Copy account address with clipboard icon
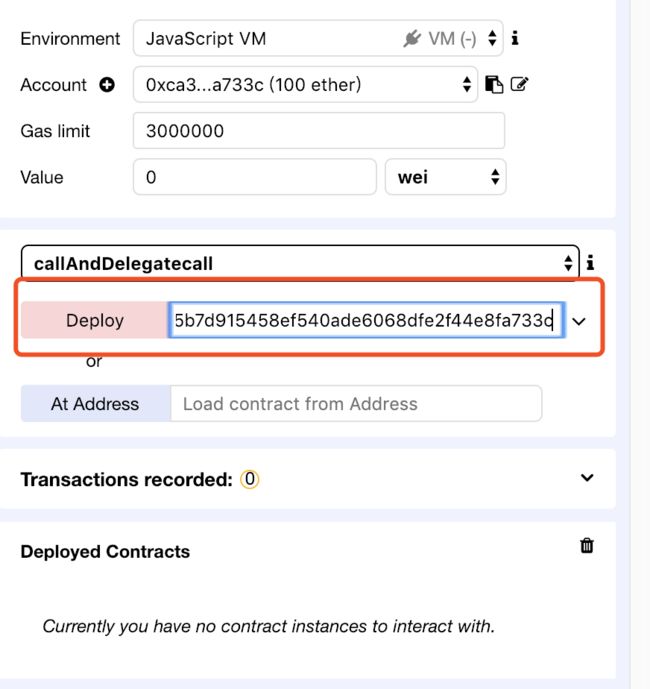650x689 pixels. [494, 84]
